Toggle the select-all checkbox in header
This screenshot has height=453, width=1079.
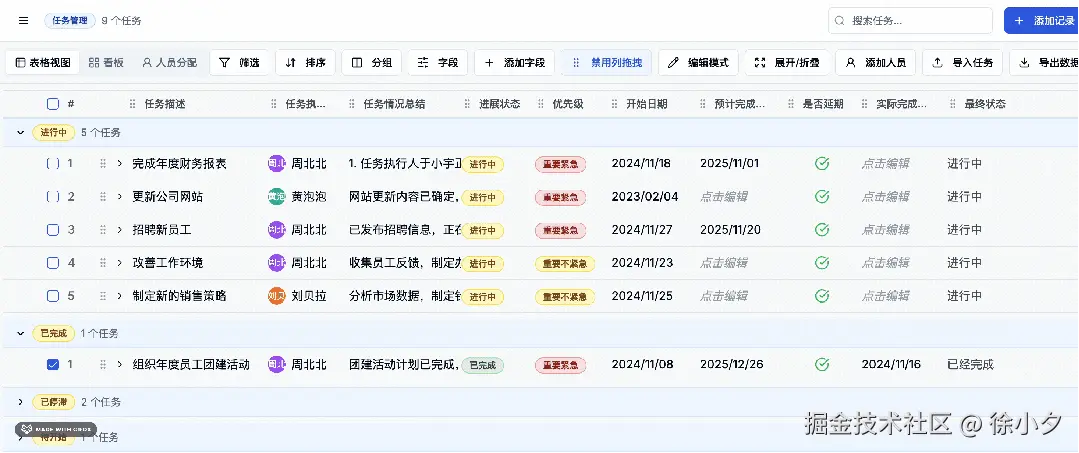(53, 104)
